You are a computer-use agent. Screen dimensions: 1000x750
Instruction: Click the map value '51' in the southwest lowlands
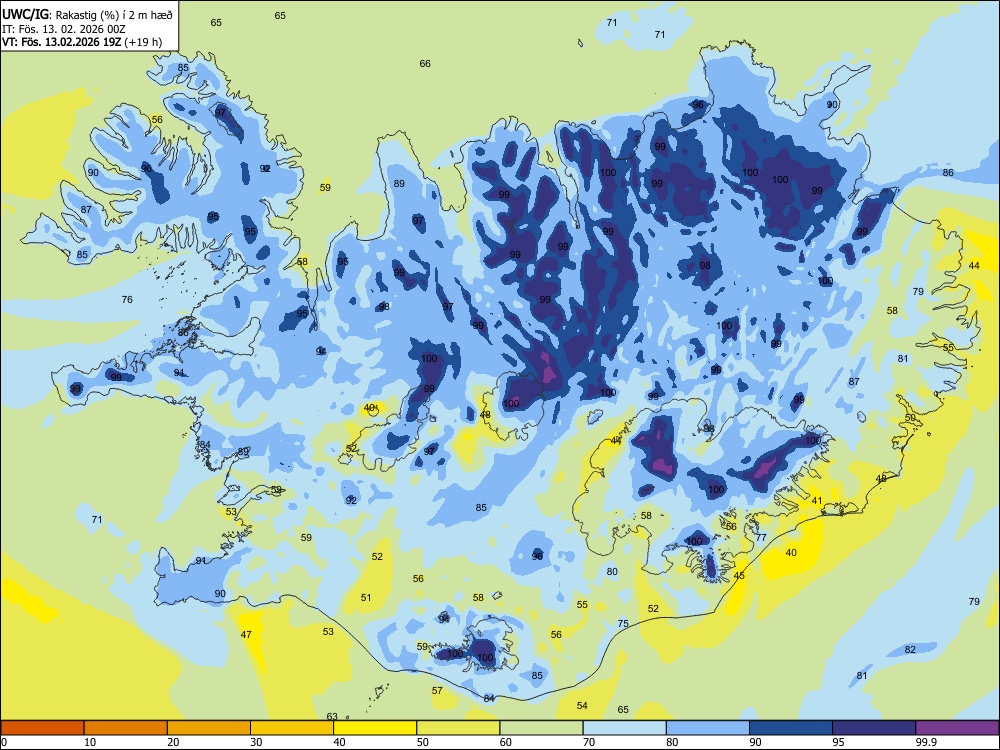point(366,598)
